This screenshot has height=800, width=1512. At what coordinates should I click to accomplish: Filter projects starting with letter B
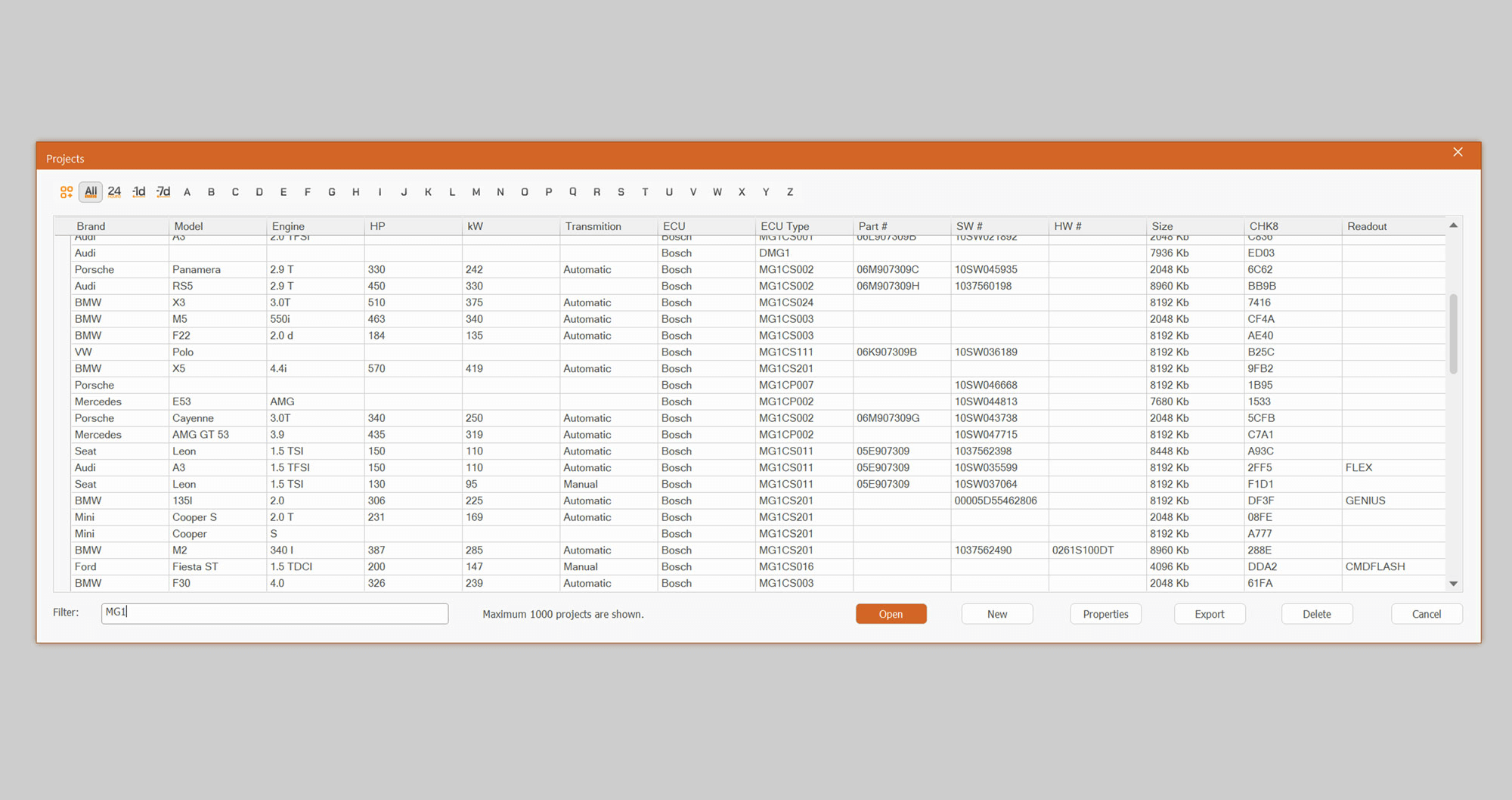tap(211, 192)
